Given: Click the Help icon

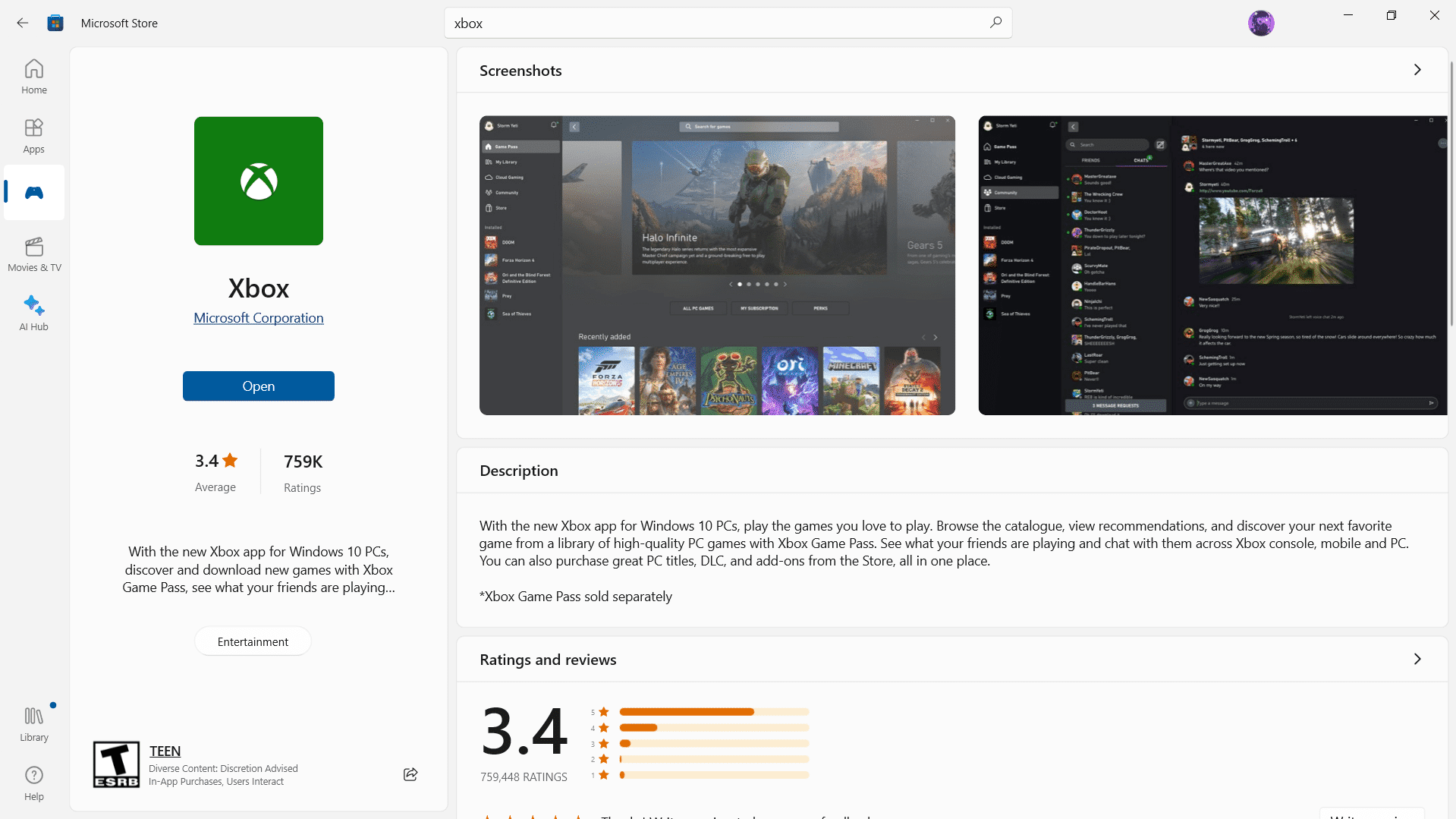Looking at the screenshot, I should click(x=33, y=783).
